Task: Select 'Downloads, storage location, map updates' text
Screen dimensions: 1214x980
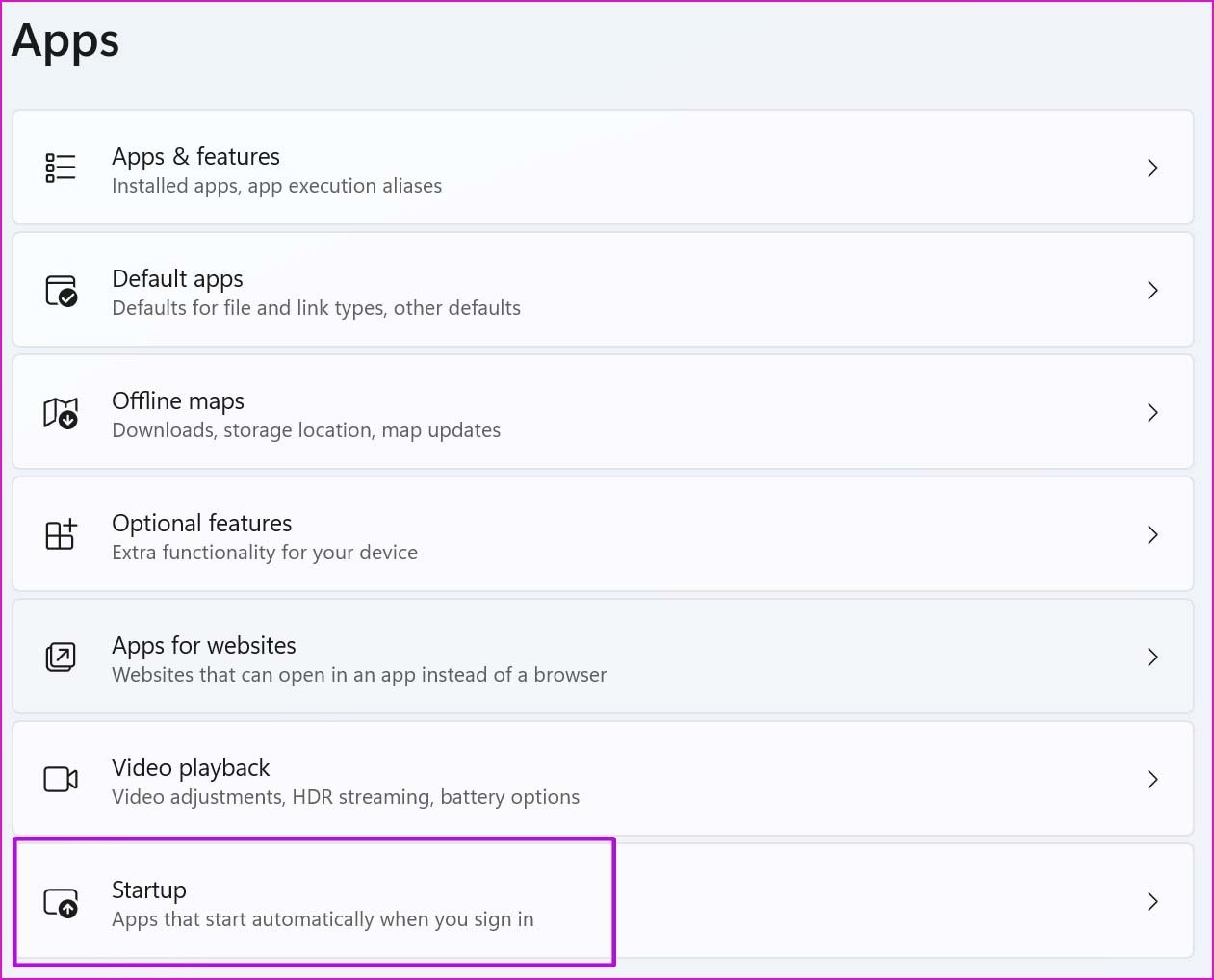Action: click(x=306, y=430)
